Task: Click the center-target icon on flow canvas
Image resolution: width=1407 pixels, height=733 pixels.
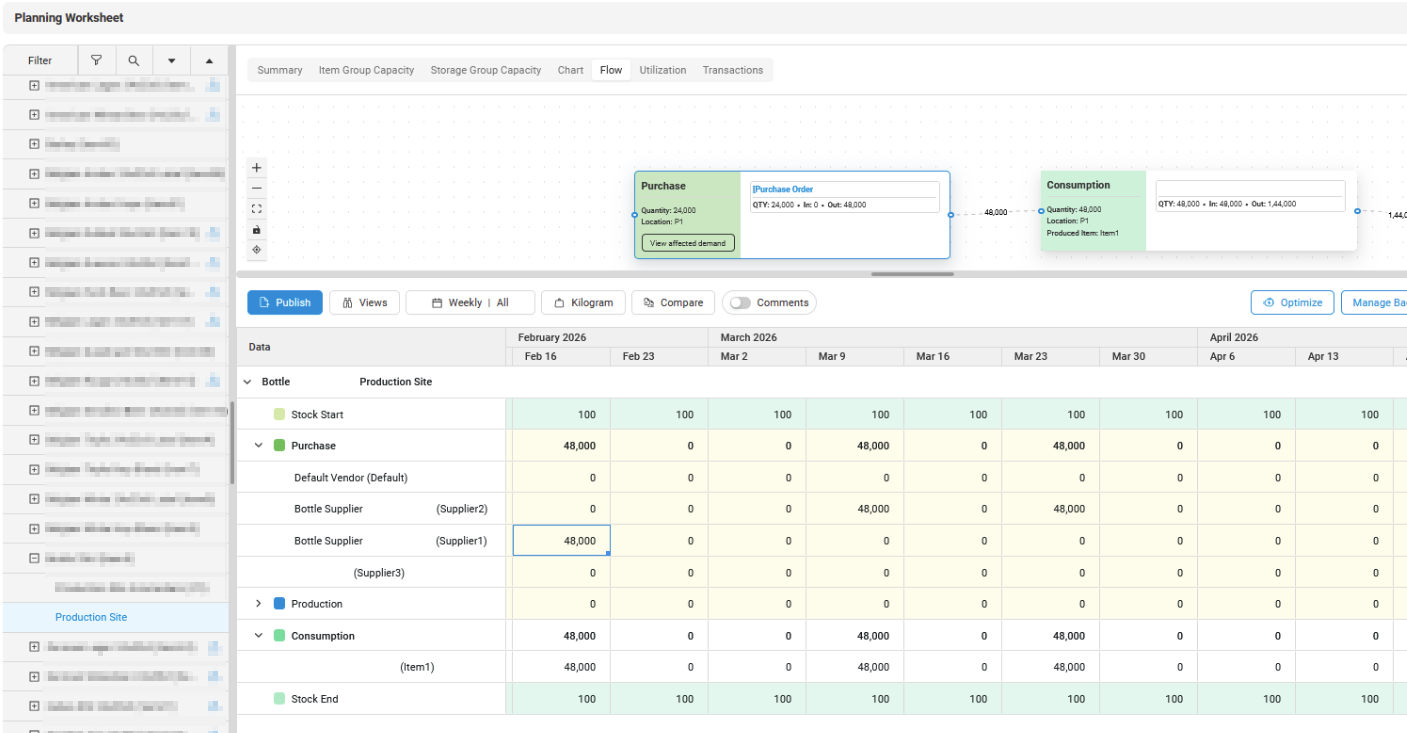Action: pyautogui.click(x=257, y=250)
